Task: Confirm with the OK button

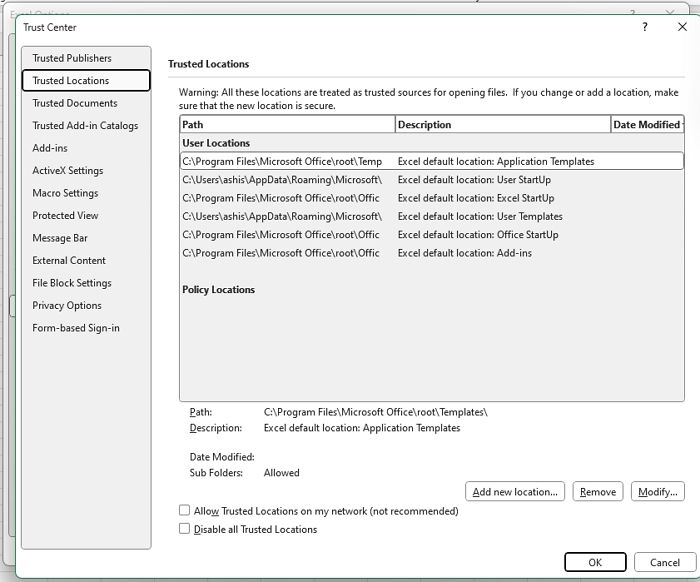Action: point(595,562)
